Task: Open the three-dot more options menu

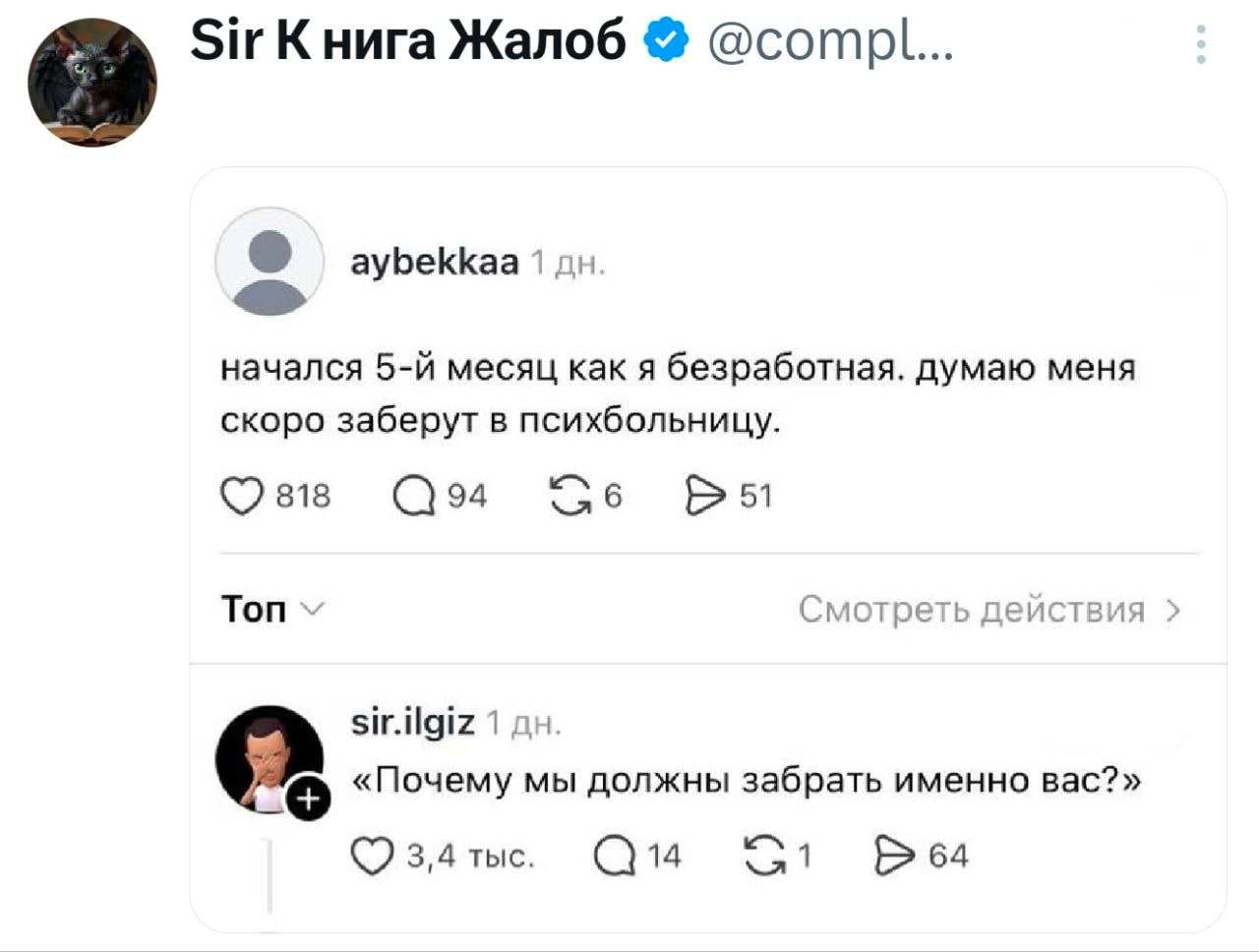Action: [x=1201, y=45]
